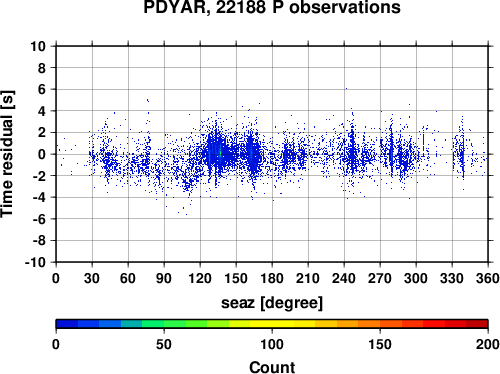Click y-axis tick label '-6'
The height and width of the screenshot is (374, 500).
tap(39, 219)
